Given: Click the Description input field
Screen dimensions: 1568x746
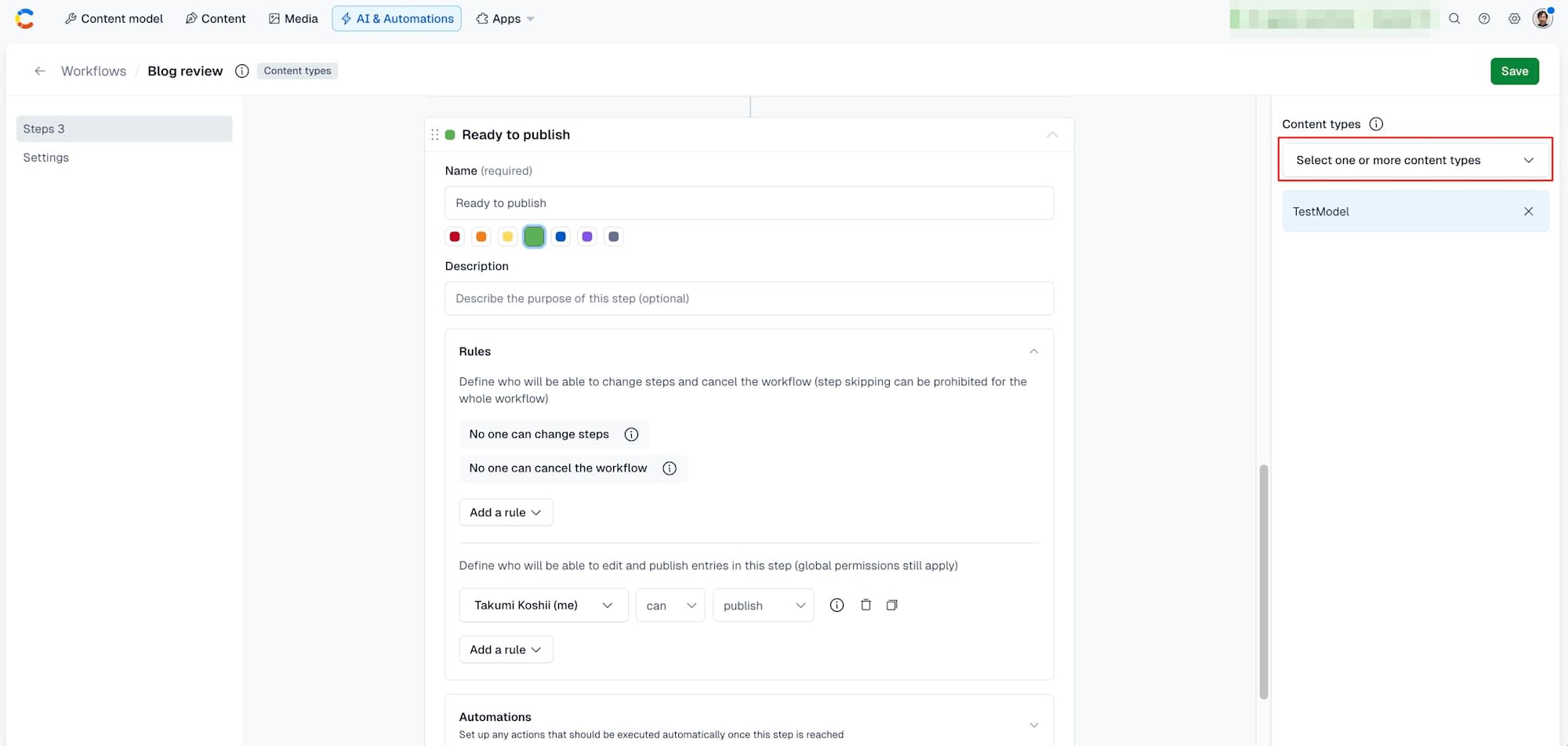Looking at the screenshot, I should tap(749, 298).
